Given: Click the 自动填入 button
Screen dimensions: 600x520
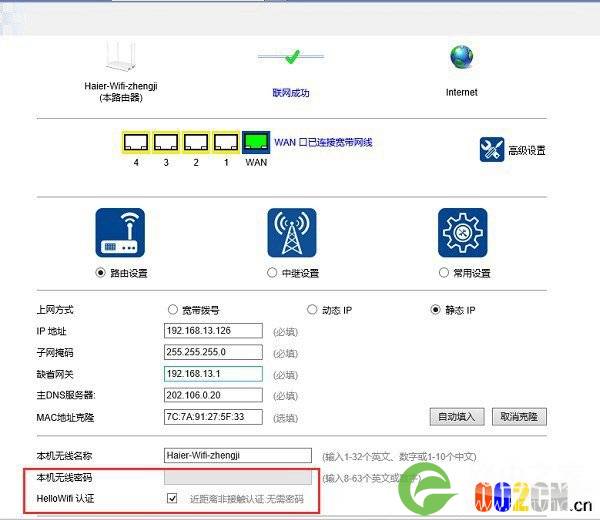Looking at the screenshot, I should tap(457, 417).
